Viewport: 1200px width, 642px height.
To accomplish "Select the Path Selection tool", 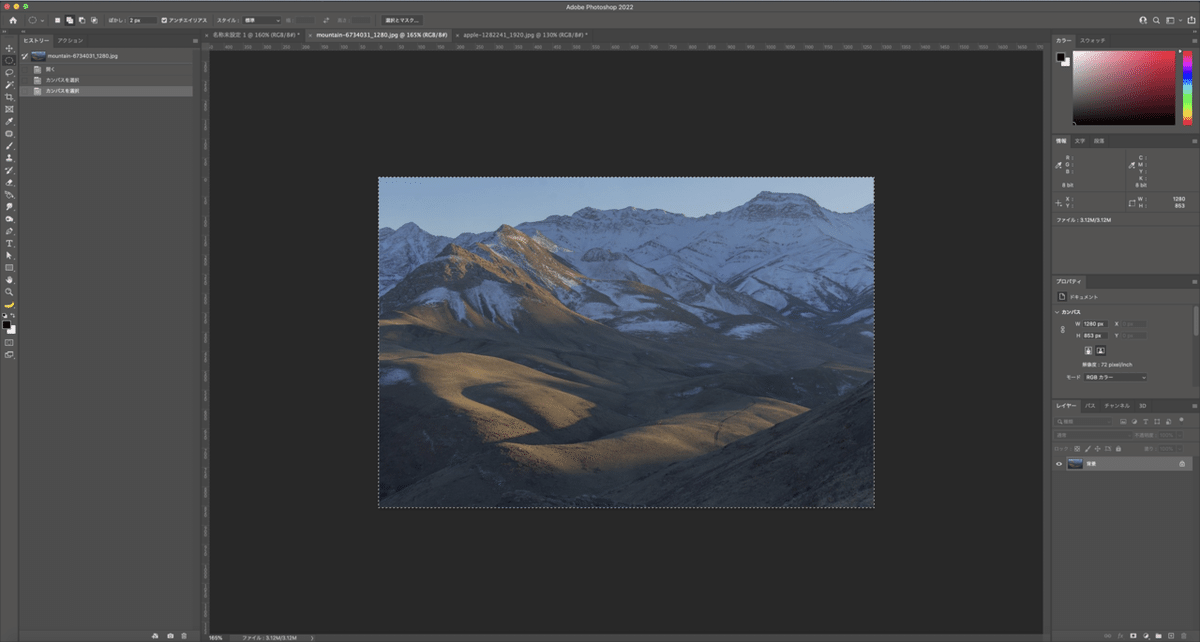I will pos(9,255).
